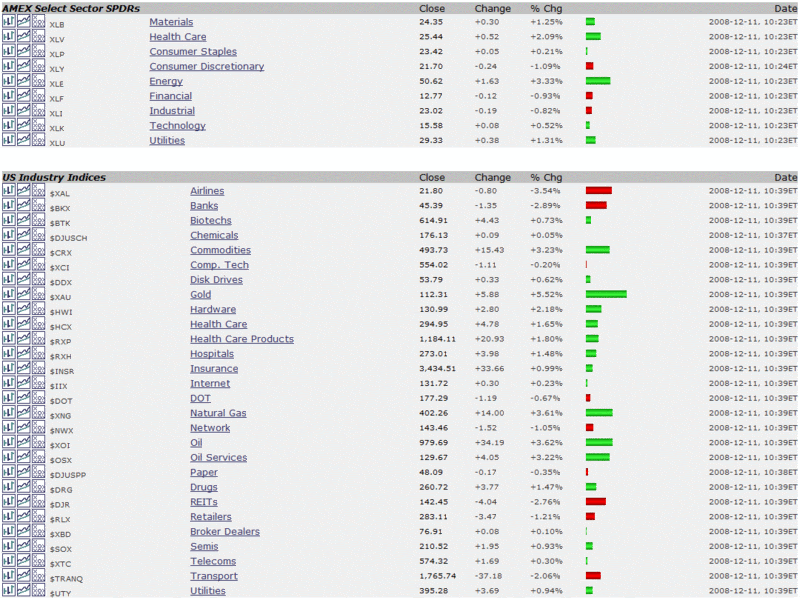Image resolution: width=800 pixels, height=600 pixels.
Task: Open the Comp. Tech link
Action: pyautogui.click(x=219, y=265)
